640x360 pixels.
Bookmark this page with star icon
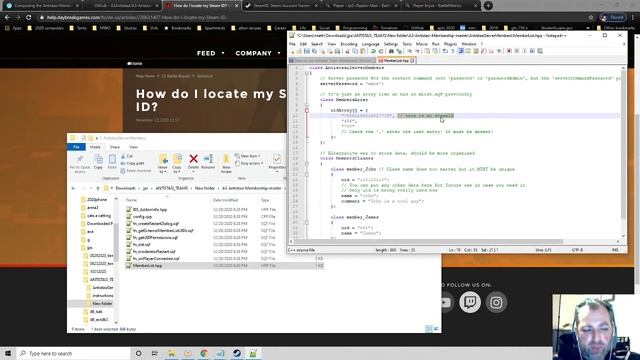point(591,18)
